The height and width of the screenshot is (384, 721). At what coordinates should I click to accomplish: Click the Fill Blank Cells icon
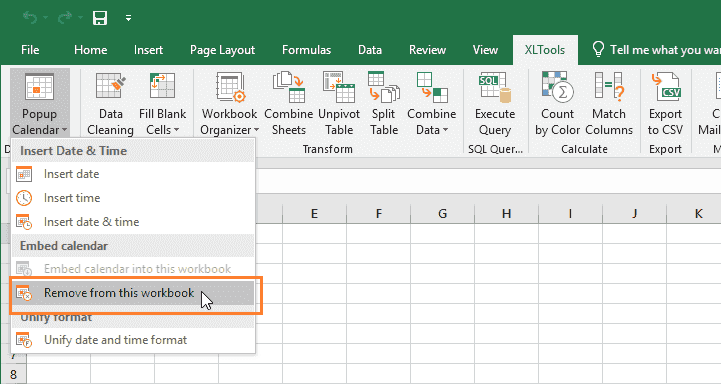(162, 86)
